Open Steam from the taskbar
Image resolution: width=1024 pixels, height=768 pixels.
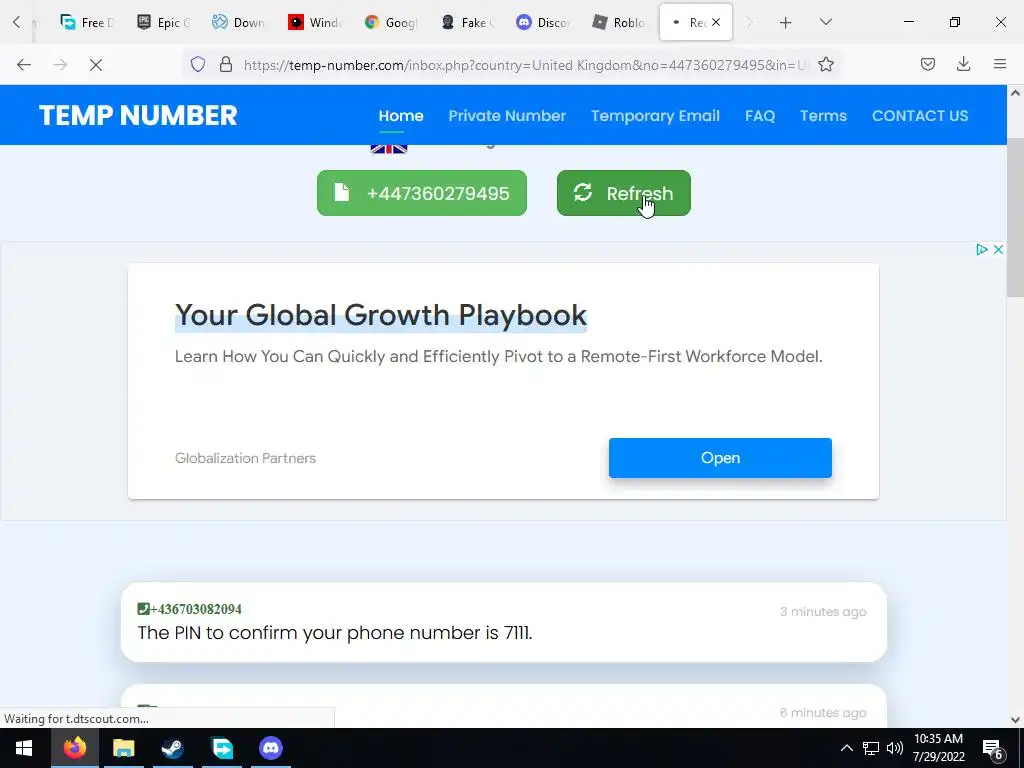(172, 748)
